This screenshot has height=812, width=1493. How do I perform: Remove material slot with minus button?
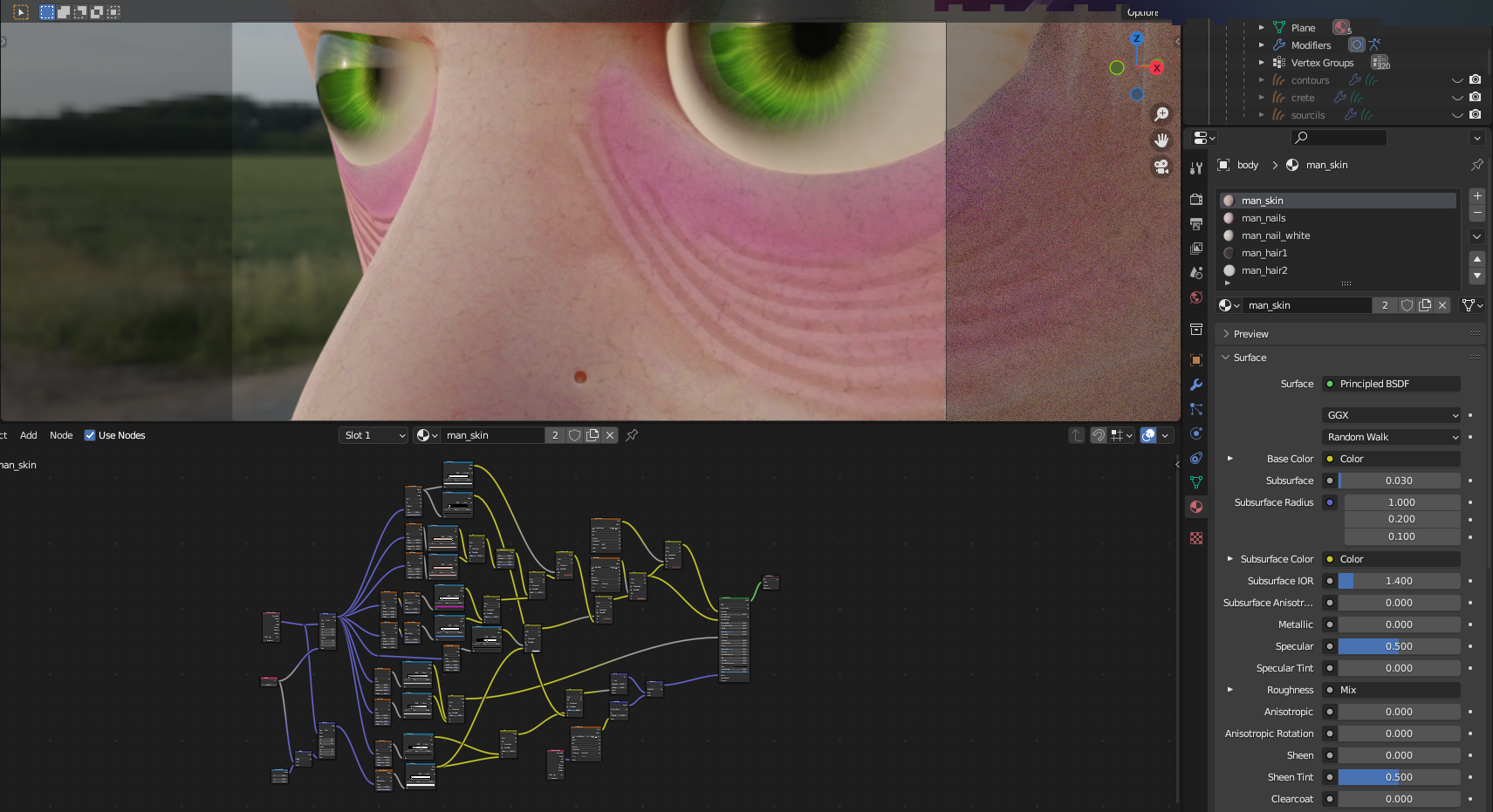pyautogui.click(x=1476, y=213)
